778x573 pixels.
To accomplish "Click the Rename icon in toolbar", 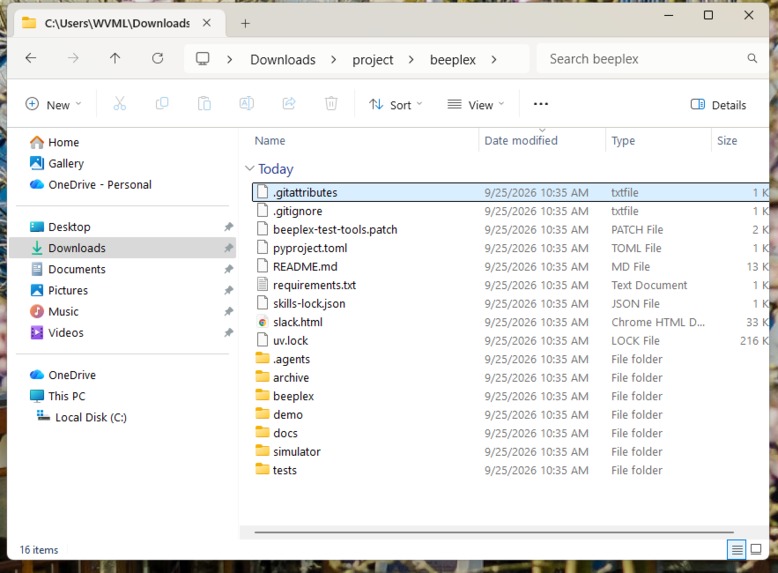I will (247, 104).
